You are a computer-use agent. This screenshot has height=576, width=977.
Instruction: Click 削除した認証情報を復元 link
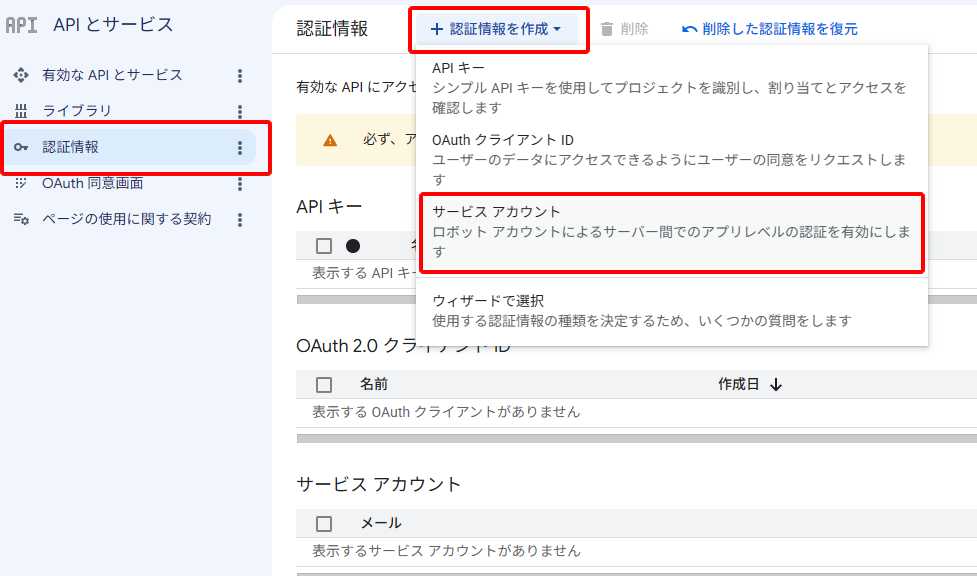770,29
